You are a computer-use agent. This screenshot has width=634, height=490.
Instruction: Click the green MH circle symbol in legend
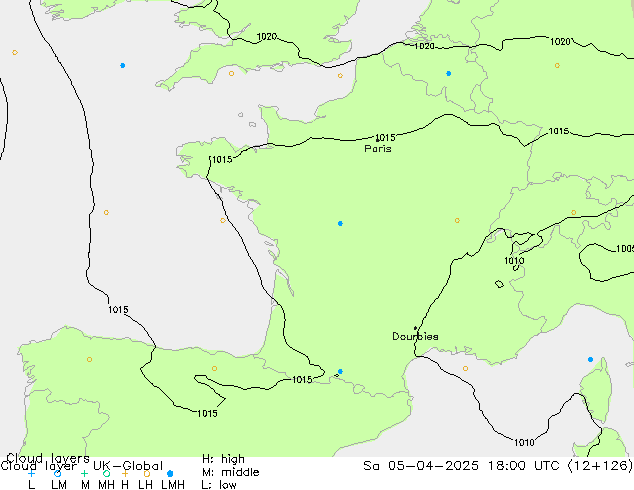tap(106, 473)
